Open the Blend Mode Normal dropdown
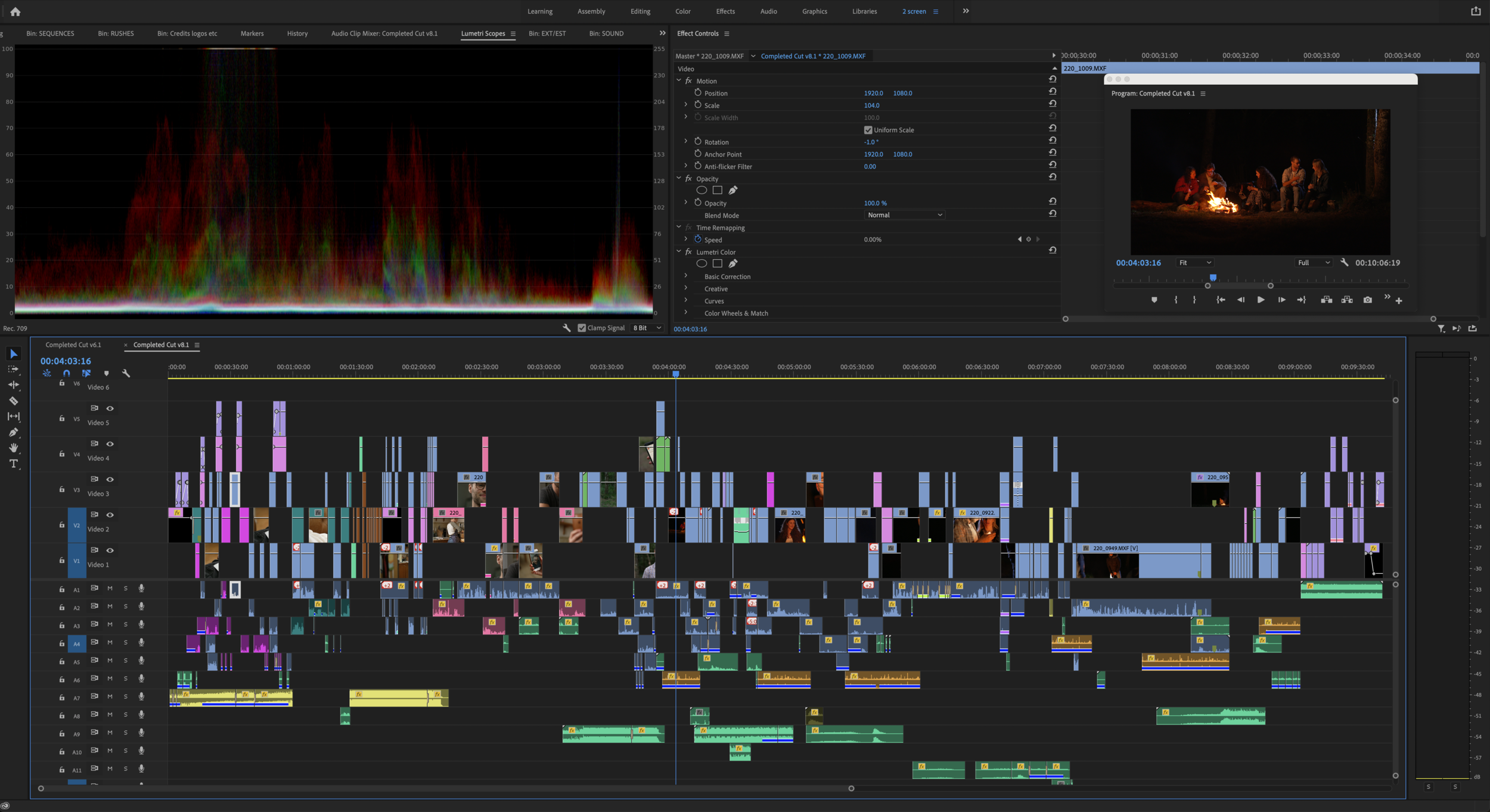 [904, 215]
